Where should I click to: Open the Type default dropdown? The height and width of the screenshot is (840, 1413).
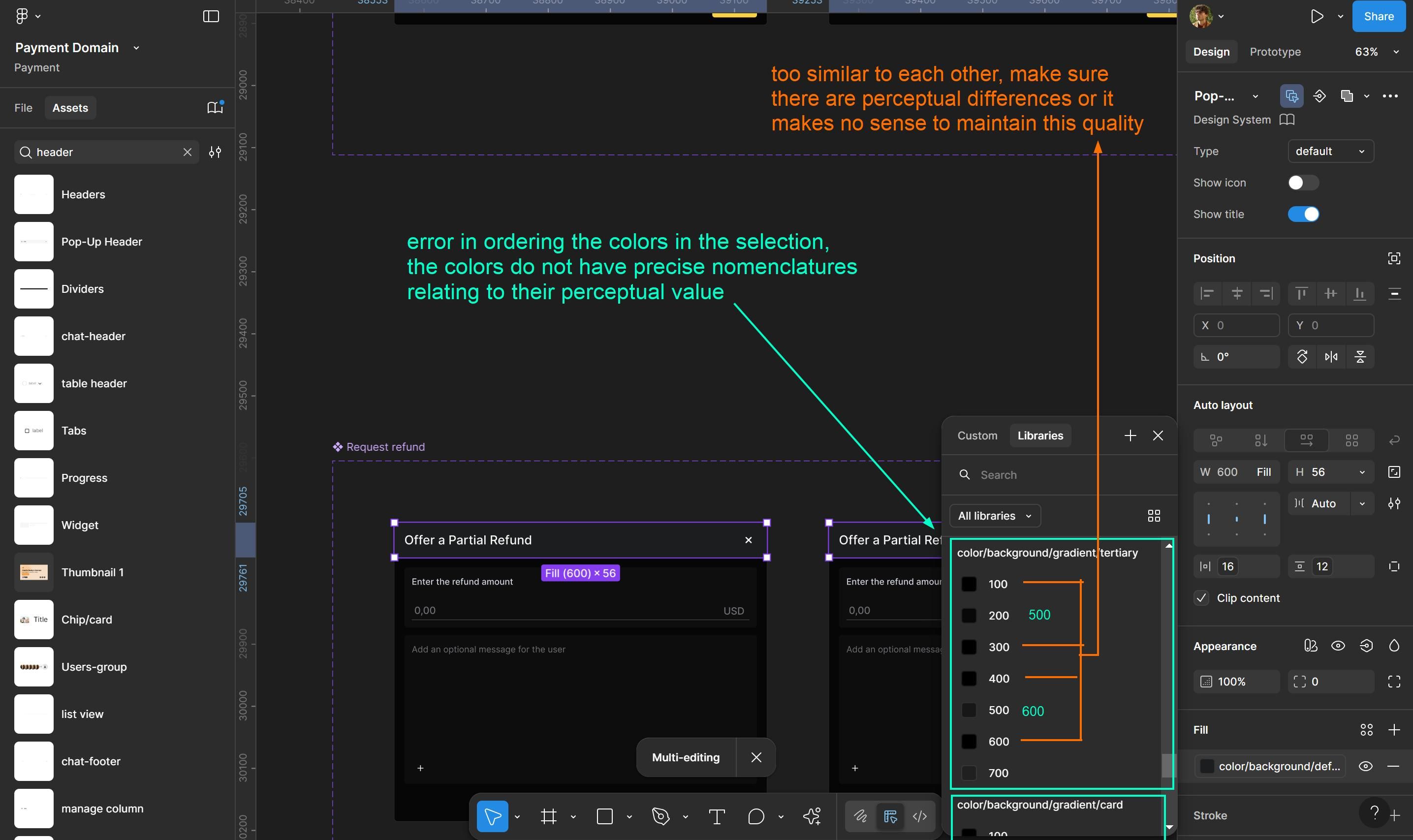pos(1330,151)
